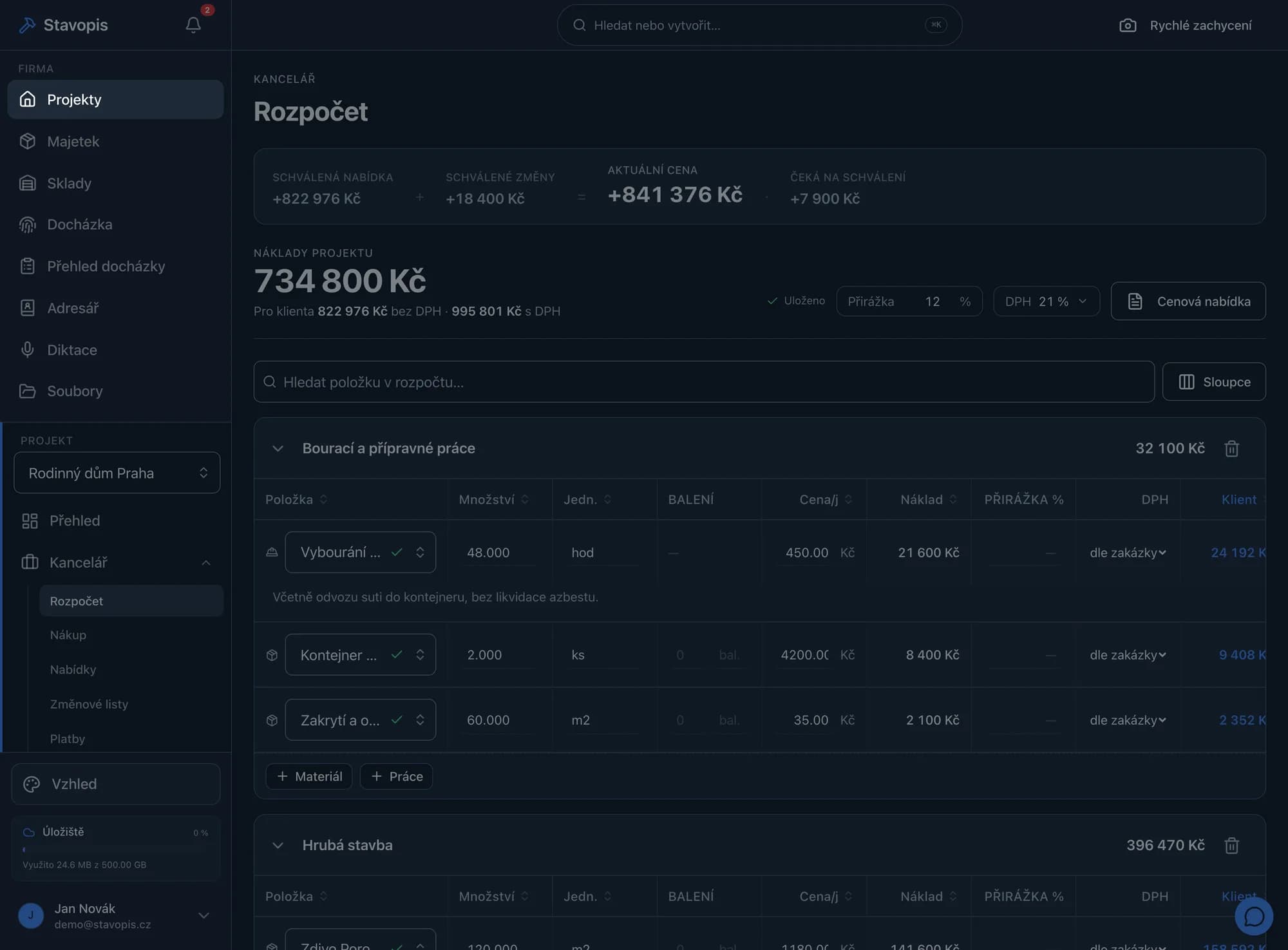This screenshot has width=1288, height=950.
Task: Click the labor icon beside Vybourání row
Action: click(272, 552)
